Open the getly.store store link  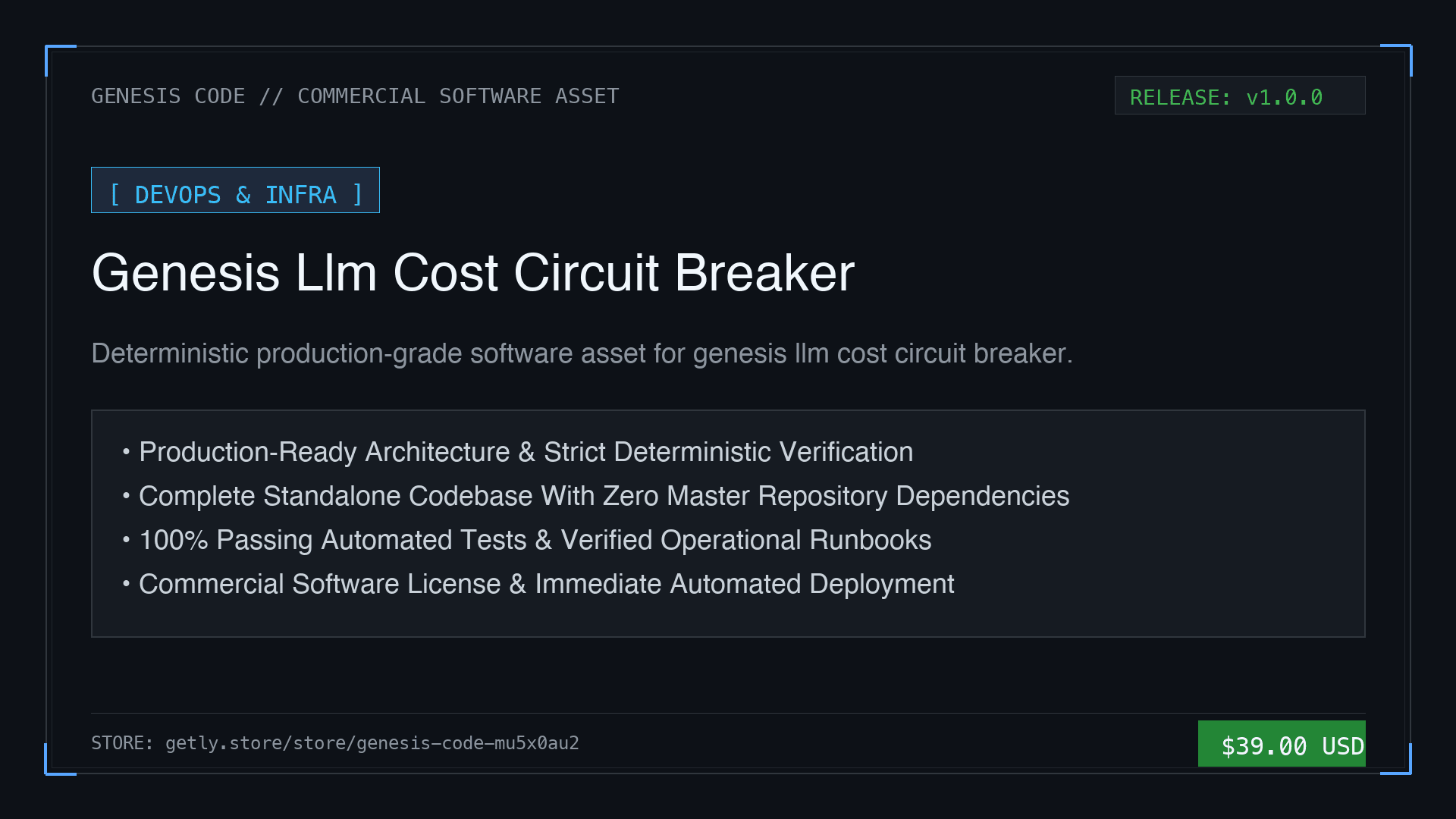[372, 743]
